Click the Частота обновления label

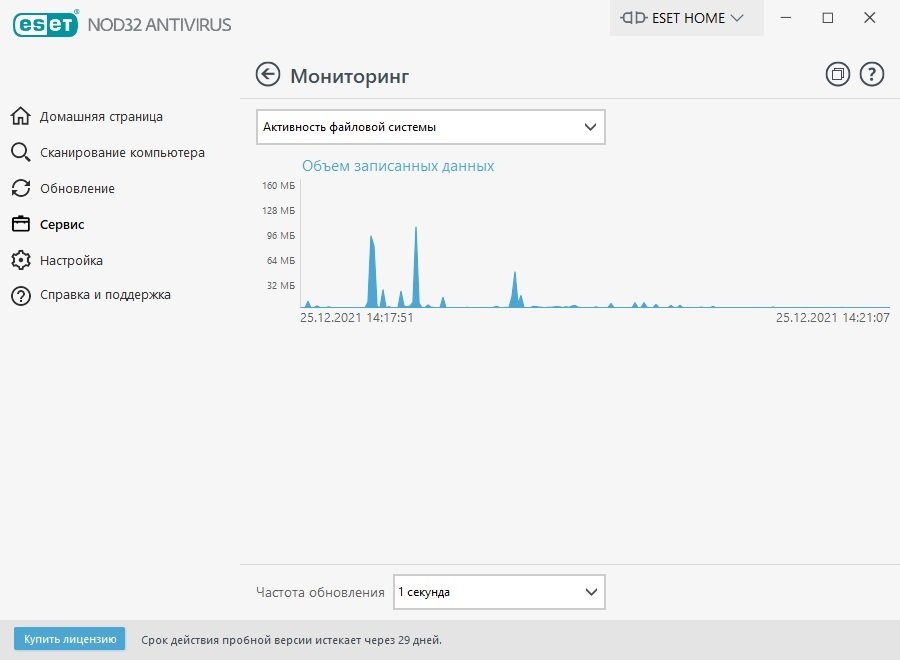click(320, 592)
